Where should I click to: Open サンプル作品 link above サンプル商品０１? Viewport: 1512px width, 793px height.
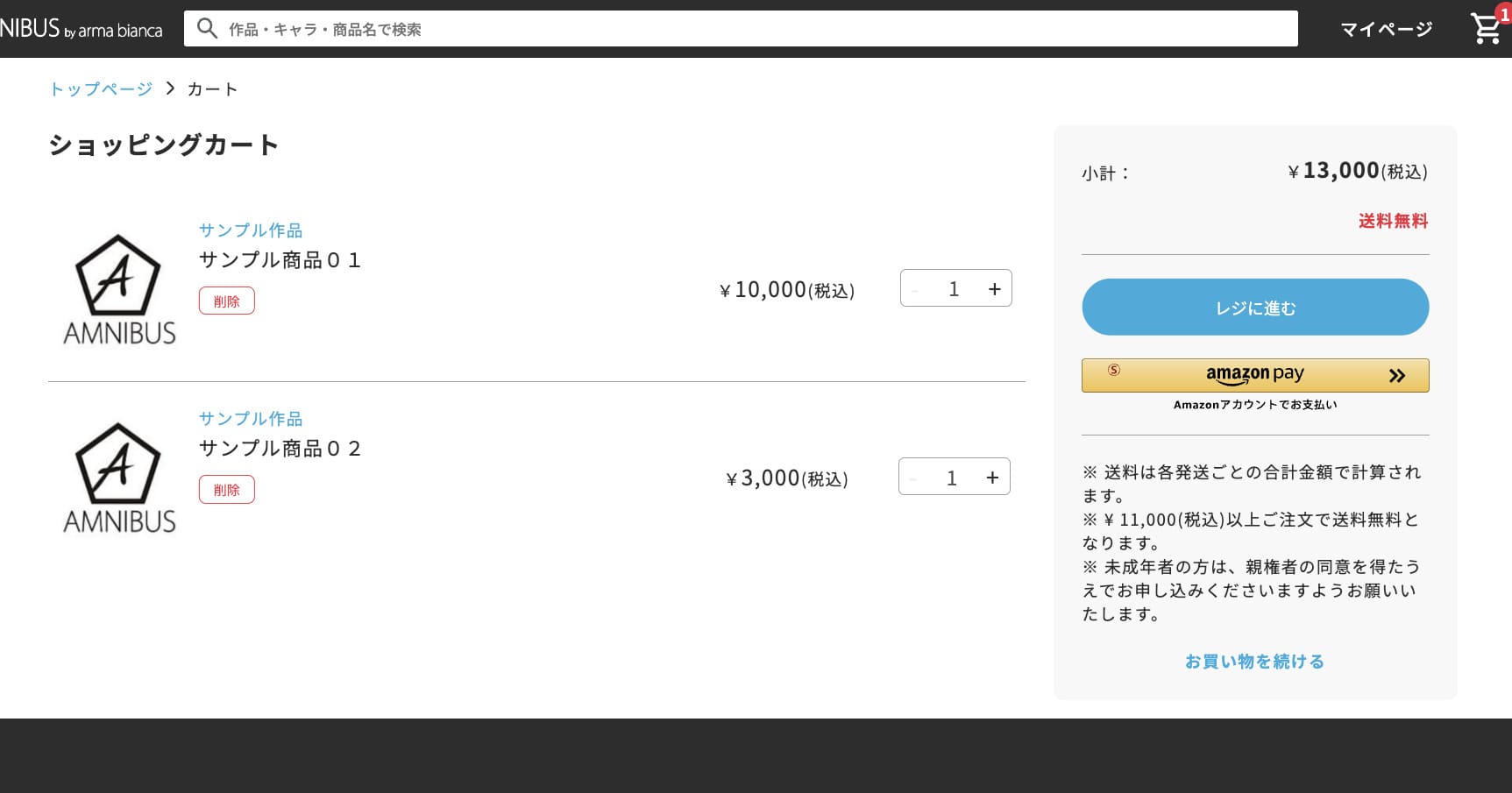pyautogui.click(x=251, y=230)
